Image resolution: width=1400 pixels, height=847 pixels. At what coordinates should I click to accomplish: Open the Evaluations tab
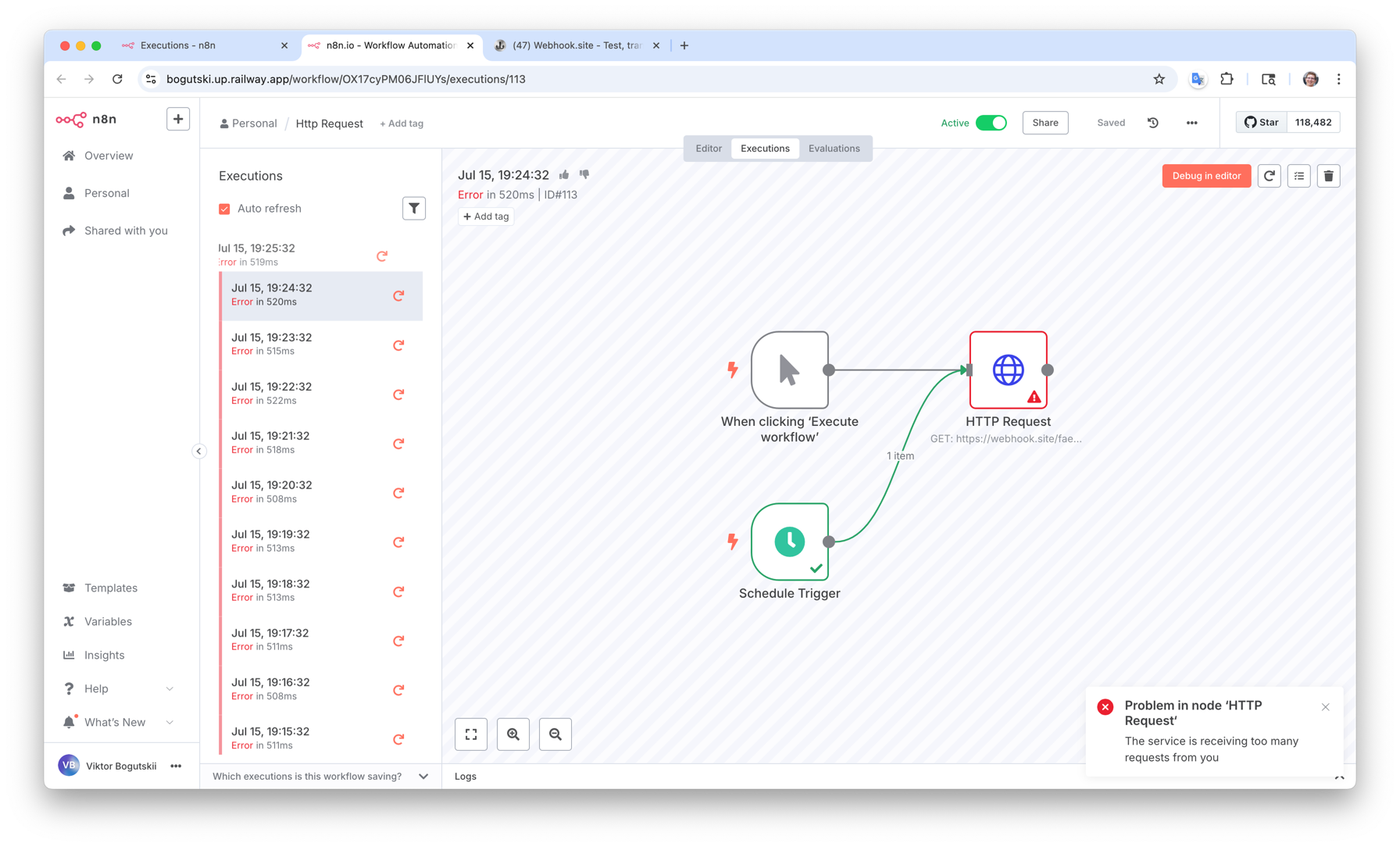[x=834, y=148]
